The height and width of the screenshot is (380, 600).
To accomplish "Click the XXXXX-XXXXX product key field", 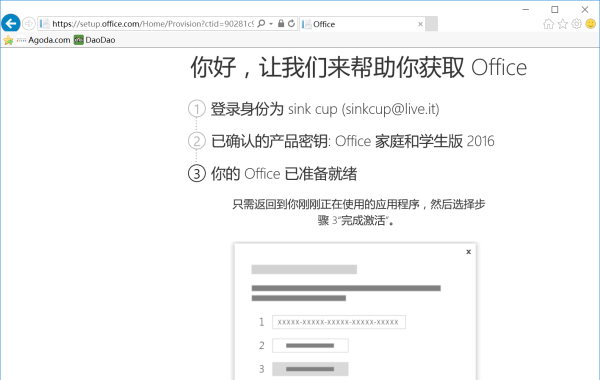I will coord(339,322).
